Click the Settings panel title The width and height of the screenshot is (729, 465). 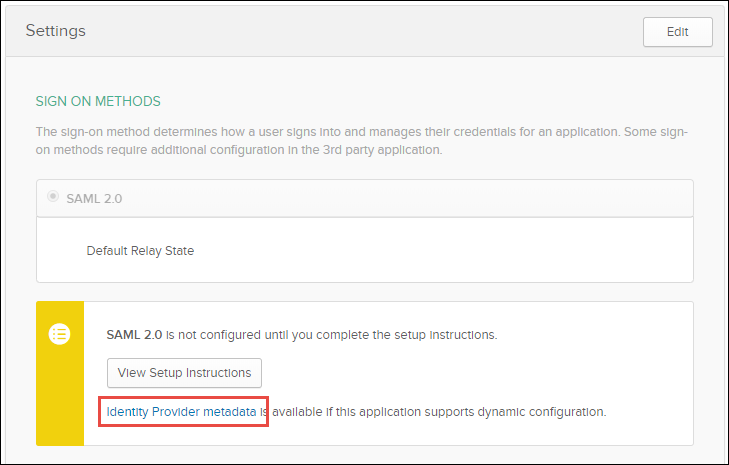tap(56, 30)
